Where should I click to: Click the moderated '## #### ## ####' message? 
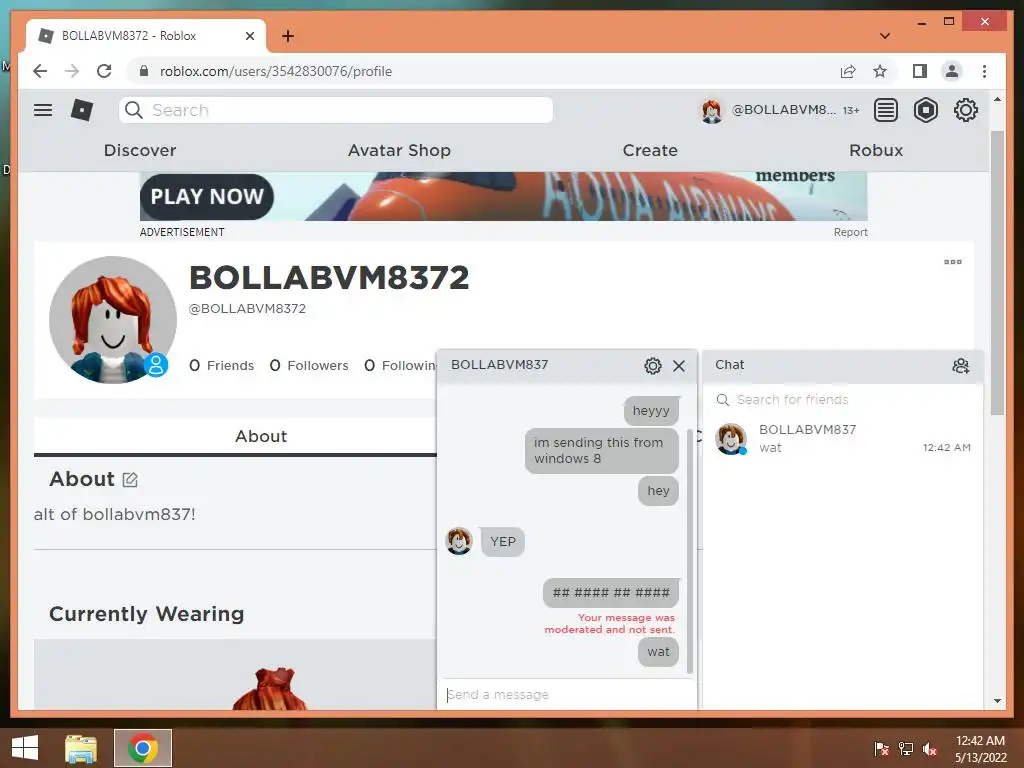click(611, 593)
